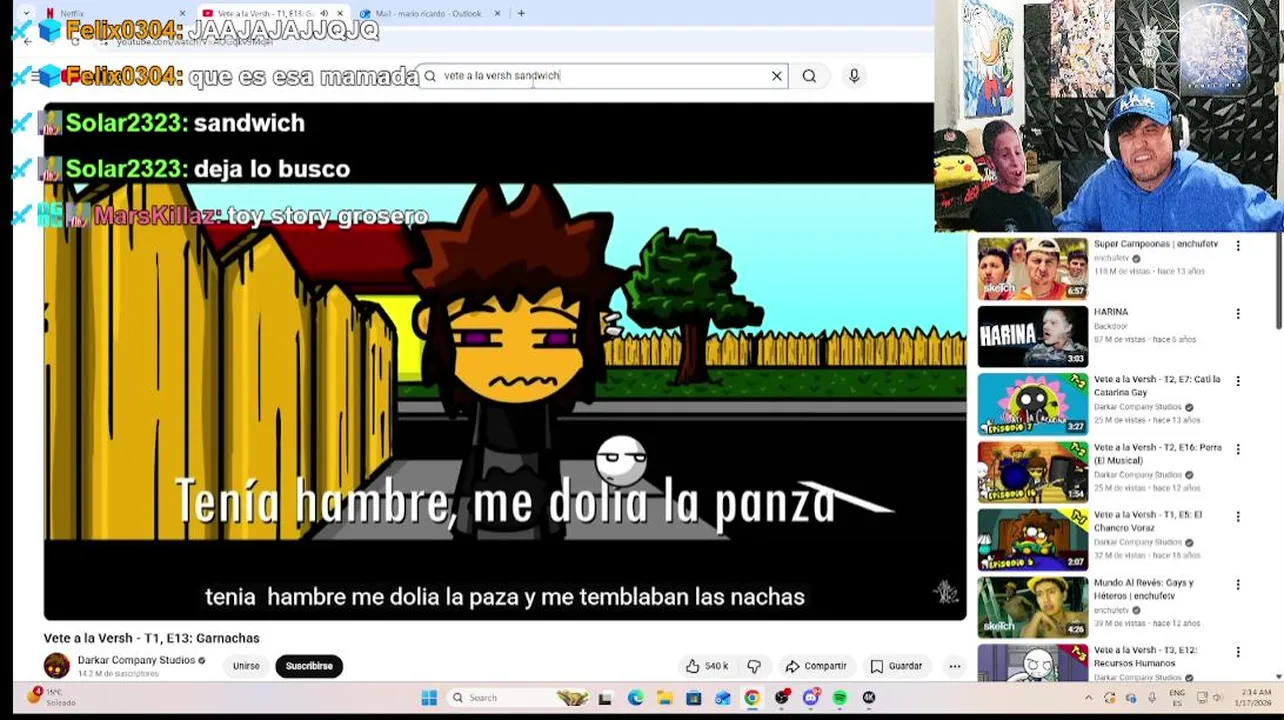
Task: Switch ENG ES input language
Action: pyautogui.click(x=1178, y=698)
